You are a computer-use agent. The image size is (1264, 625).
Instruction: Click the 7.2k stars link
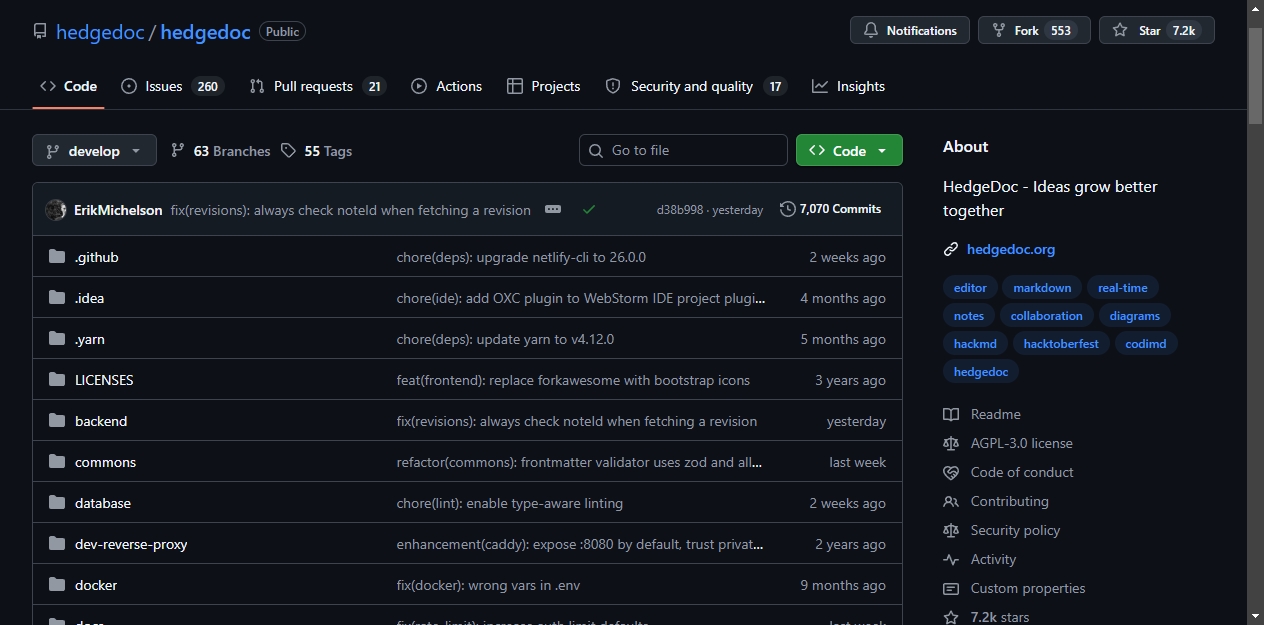point(1000,617)
